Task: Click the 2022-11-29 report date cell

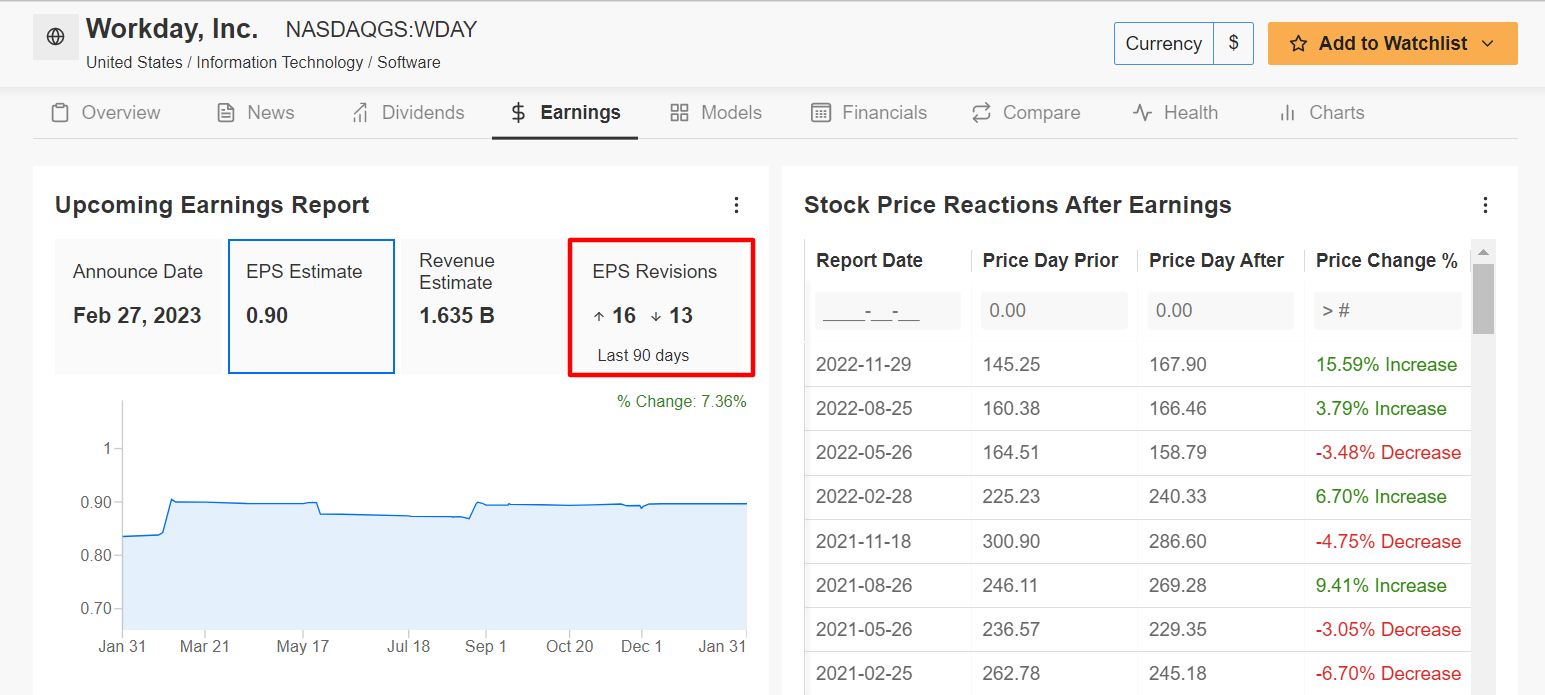Action: point(864,365)
